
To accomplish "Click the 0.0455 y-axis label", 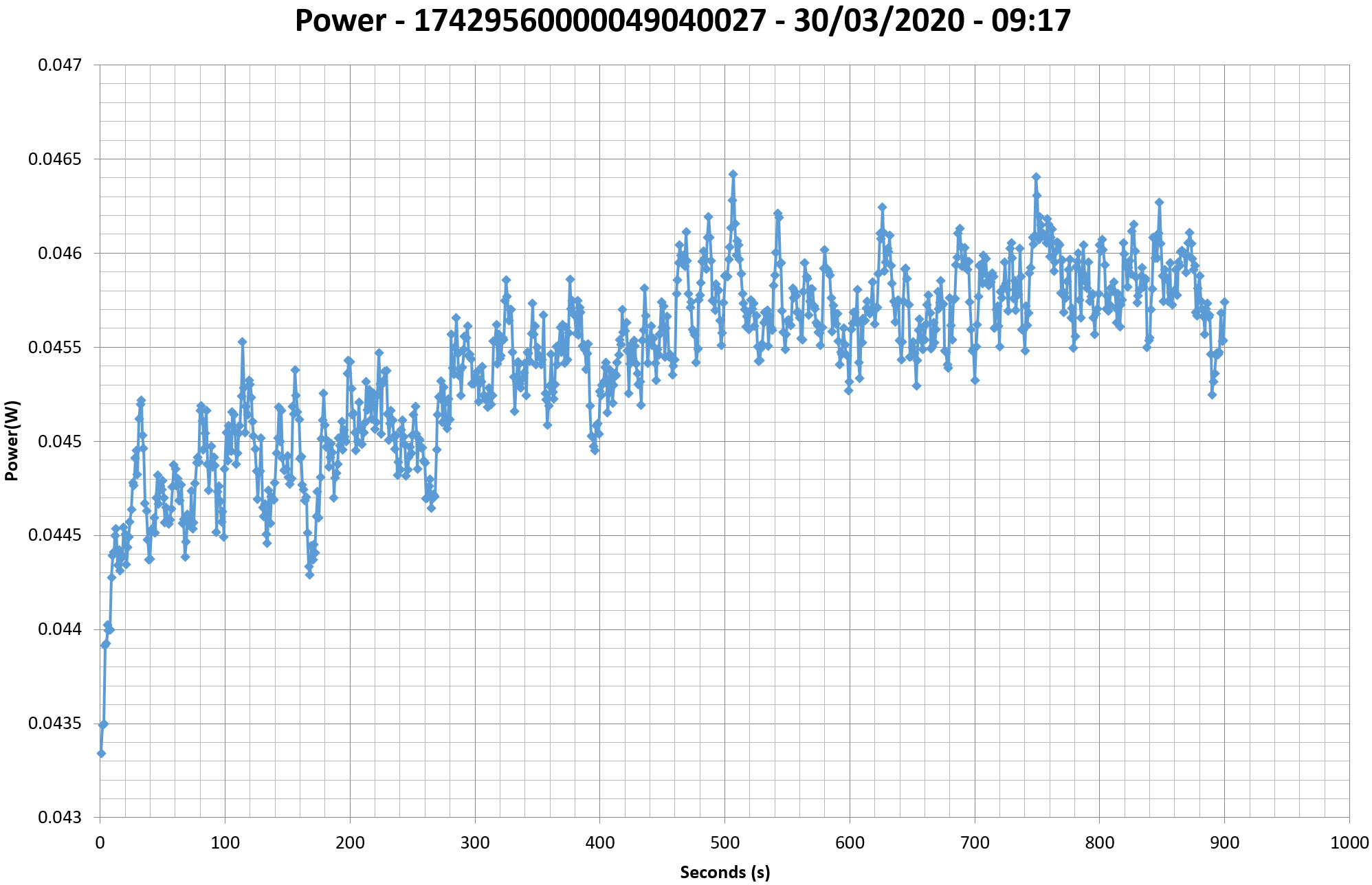I will [55, 348].
